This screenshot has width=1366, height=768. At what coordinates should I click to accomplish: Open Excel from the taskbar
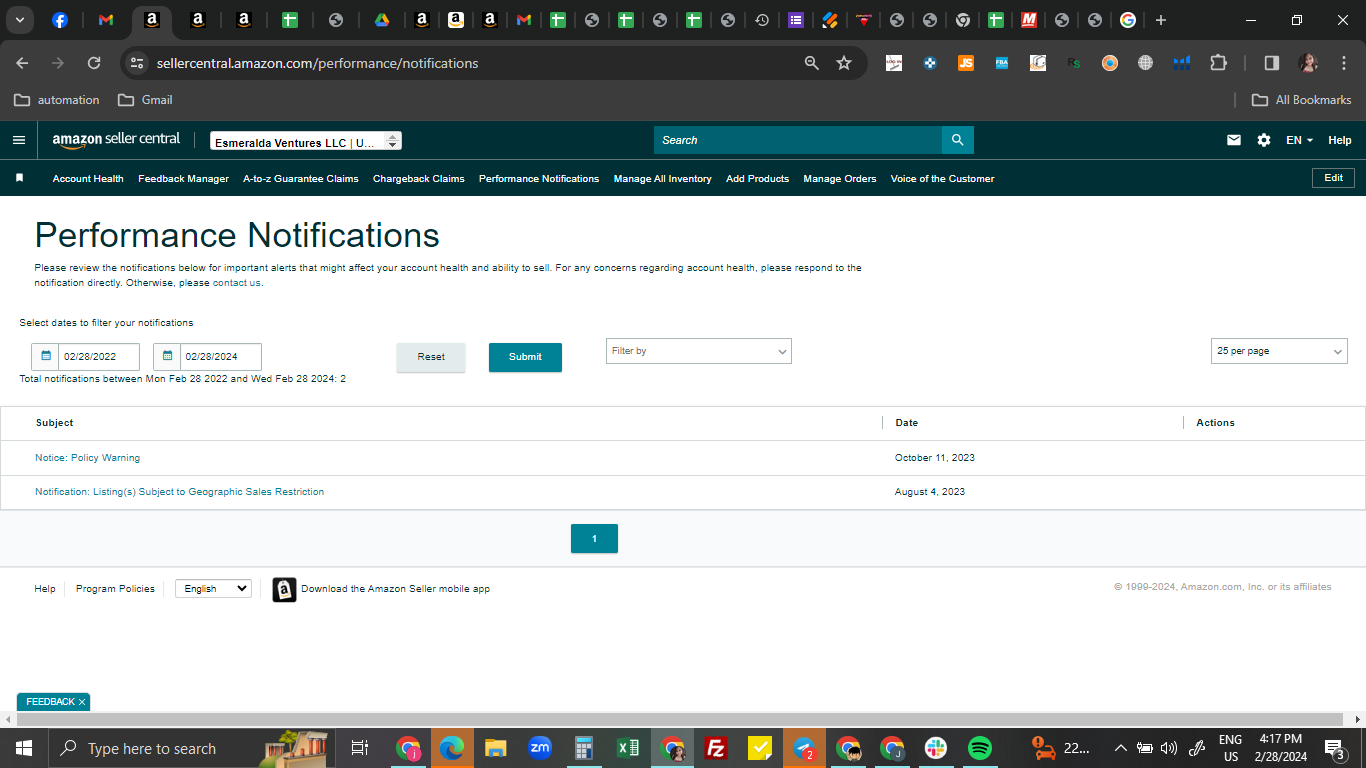tap(628, 748)
